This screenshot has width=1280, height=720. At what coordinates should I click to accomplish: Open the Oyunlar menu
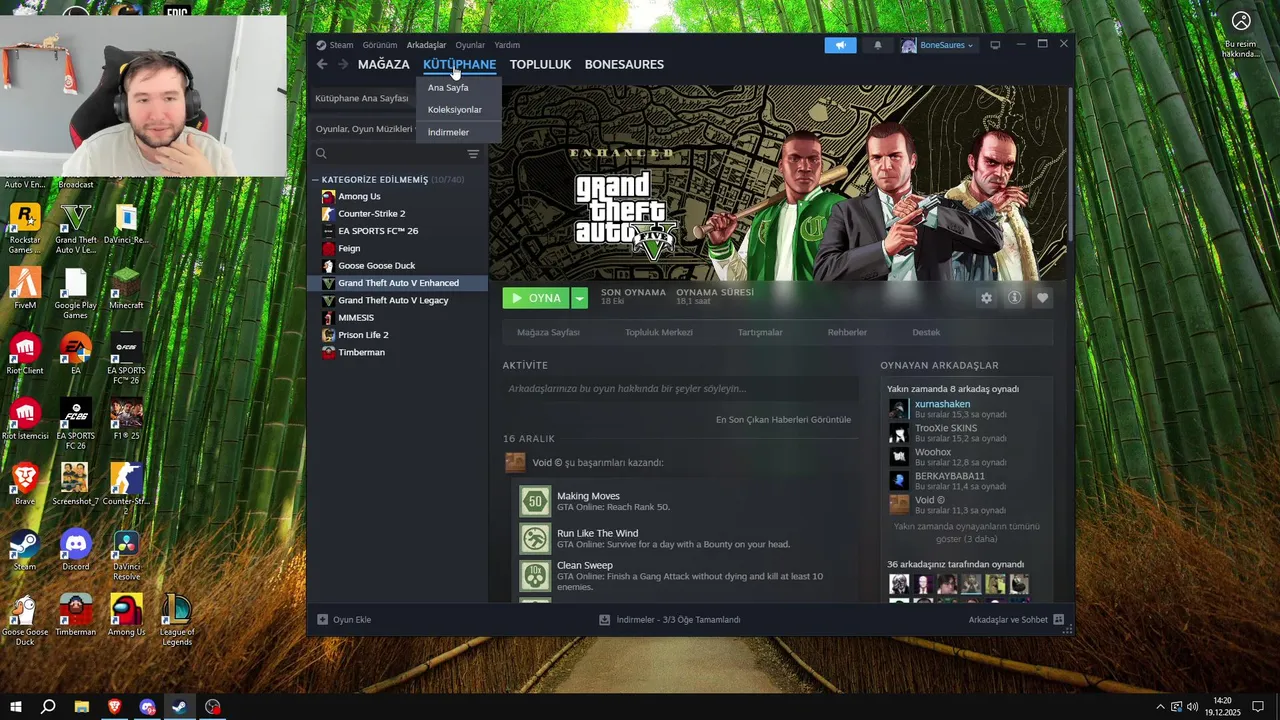tap(470, 45)
